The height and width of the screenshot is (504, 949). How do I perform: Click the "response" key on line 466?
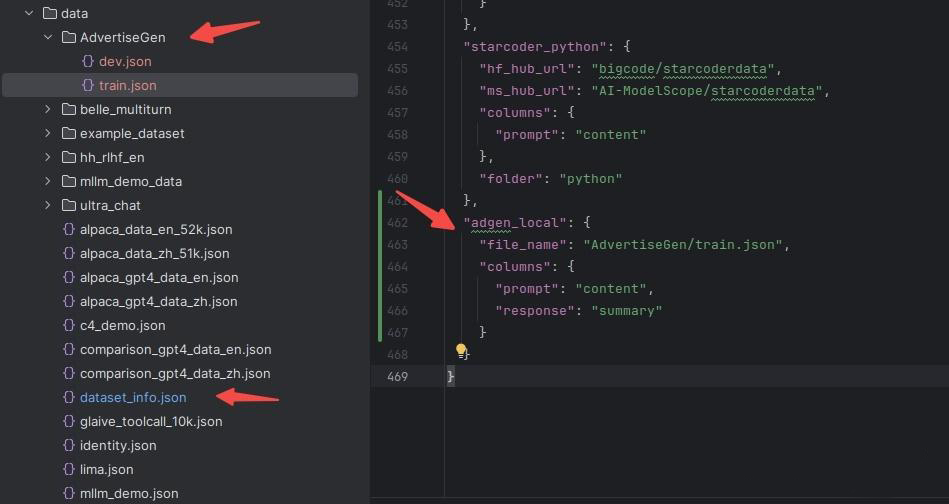[534, 310]
